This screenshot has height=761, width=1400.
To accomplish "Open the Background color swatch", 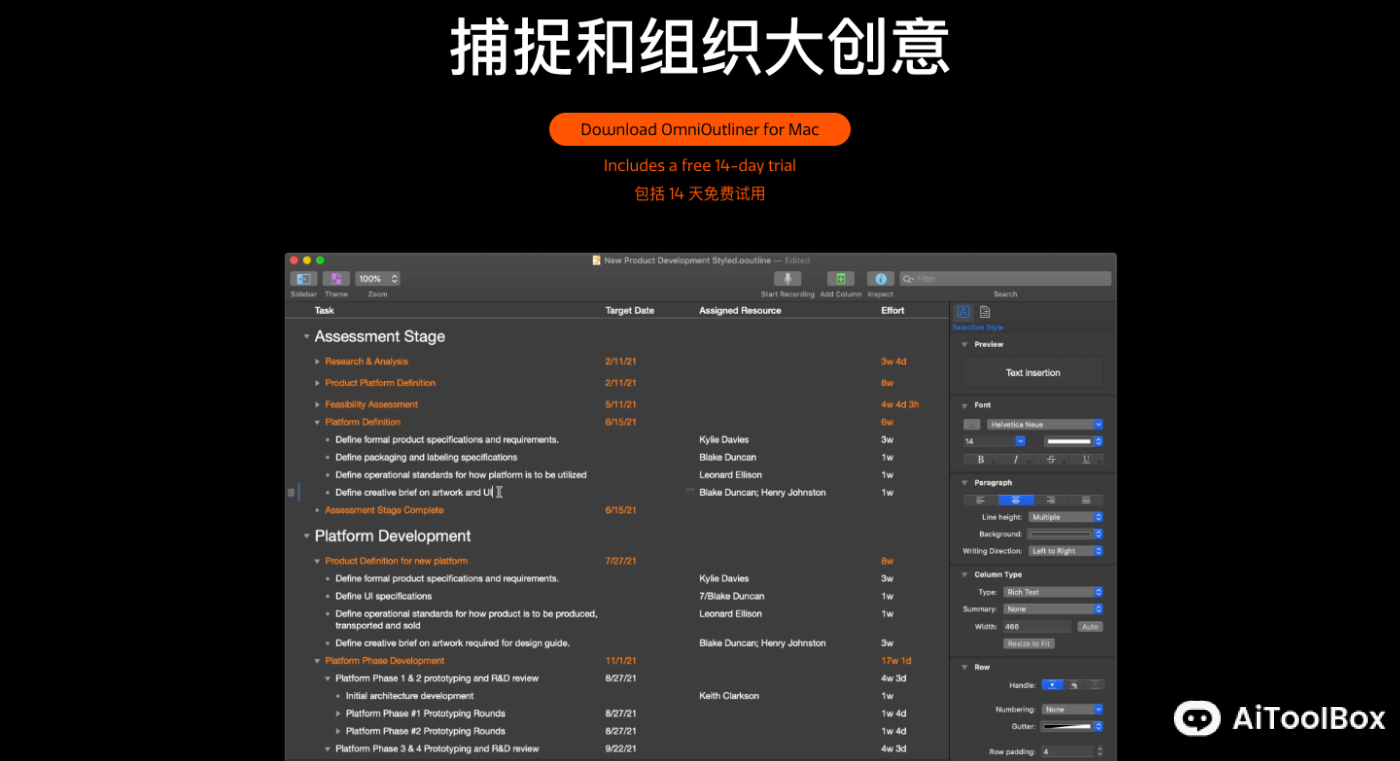I will pos(1065,534).
